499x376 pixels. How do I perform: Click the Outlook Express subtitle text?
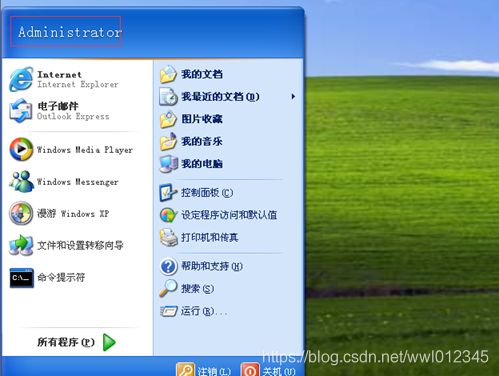pos(73,116)
